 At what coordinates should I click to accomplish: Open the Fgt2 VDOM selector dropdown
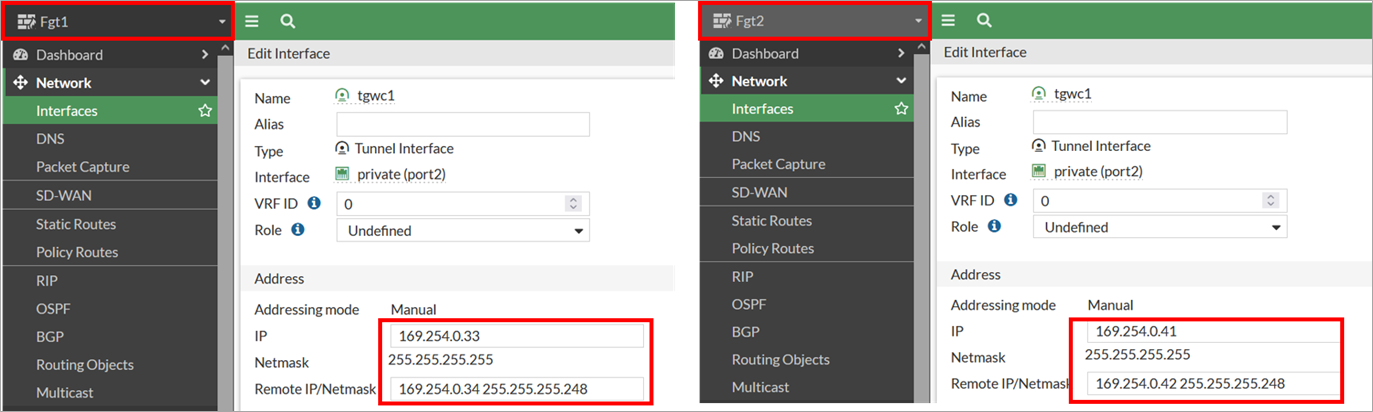[x=814, y=20]
